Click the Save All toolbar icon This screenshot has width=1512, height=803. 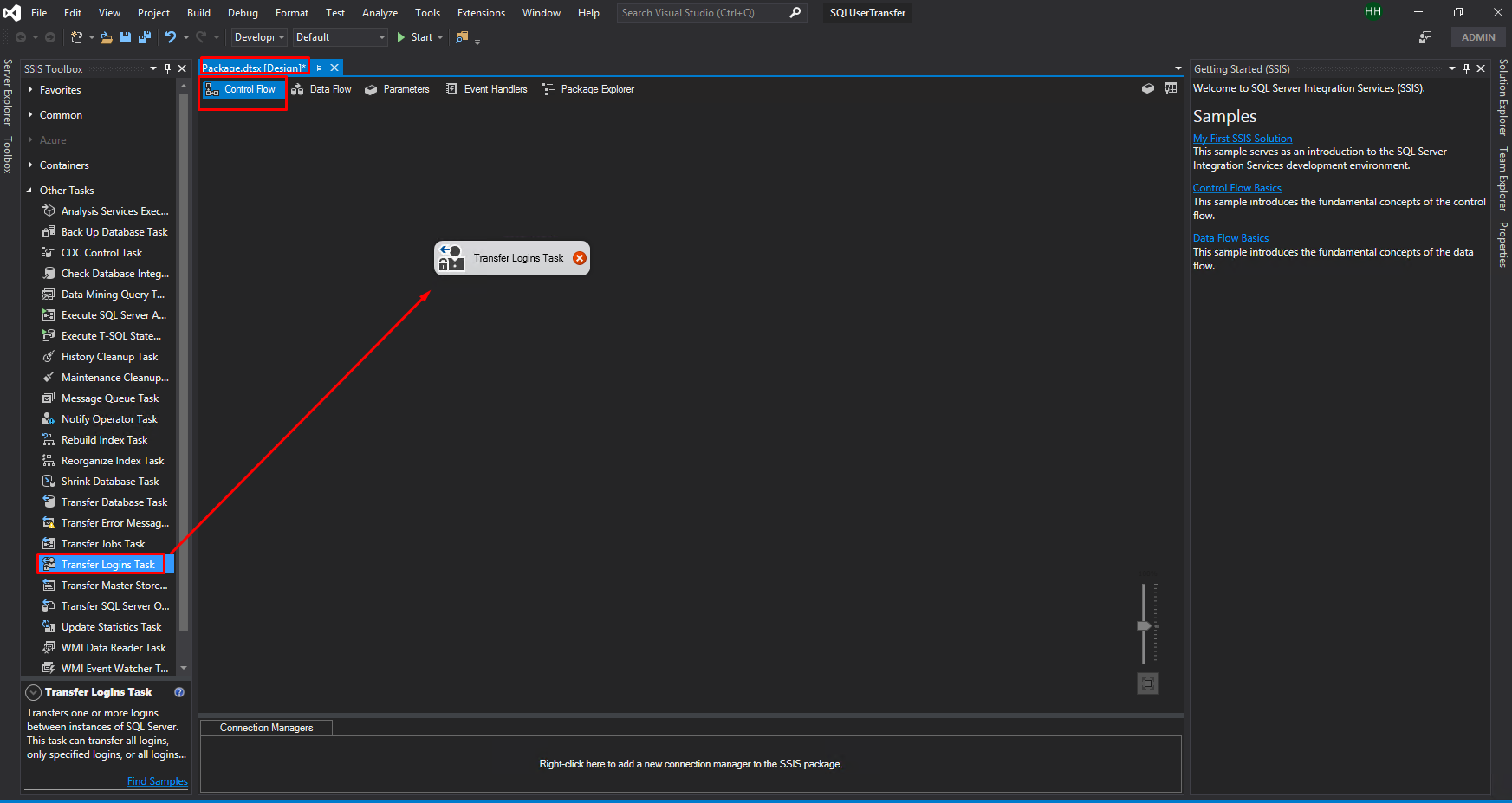click(144, 37)
